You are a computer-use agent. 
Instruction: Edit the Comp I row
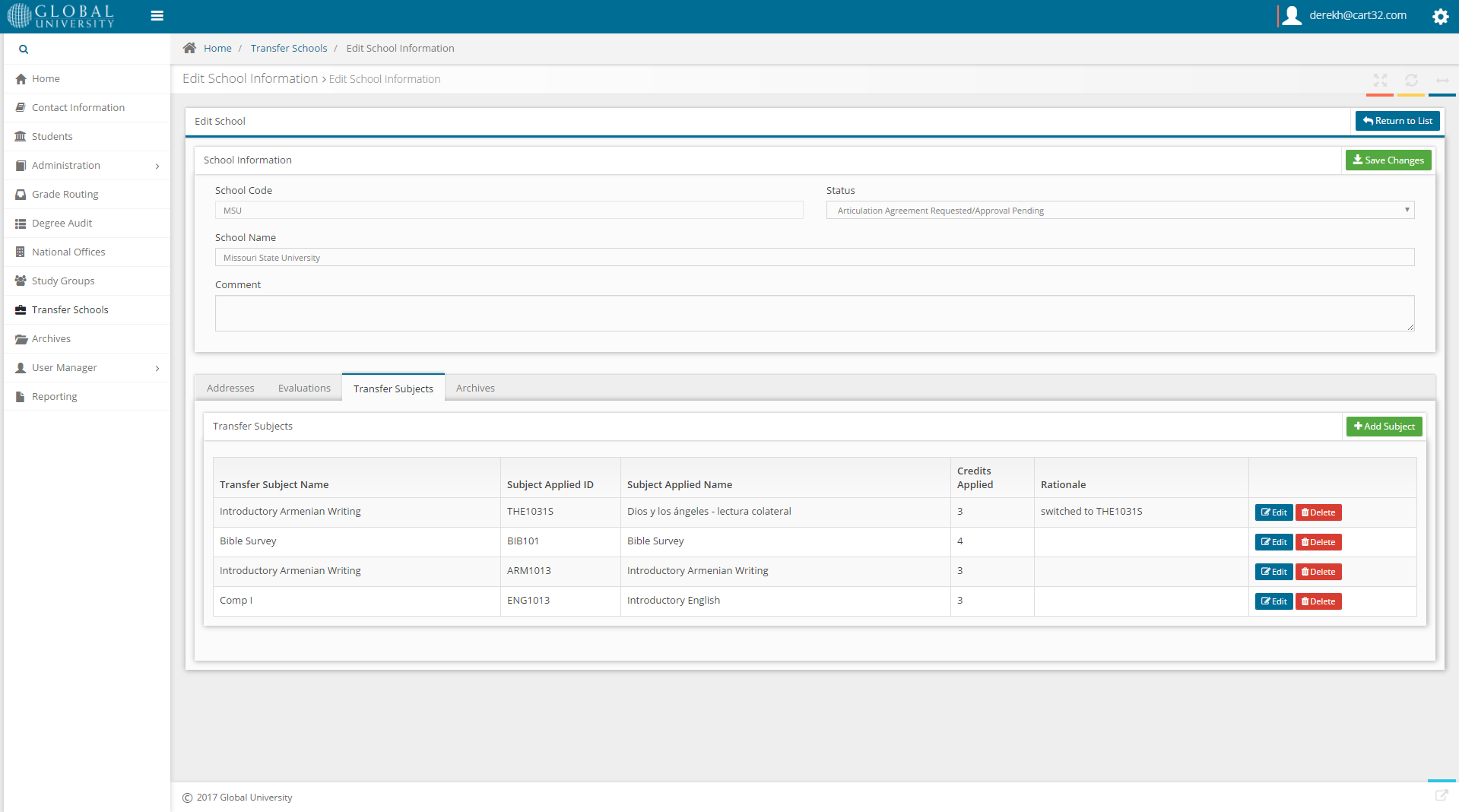(x=1273, y=601)
